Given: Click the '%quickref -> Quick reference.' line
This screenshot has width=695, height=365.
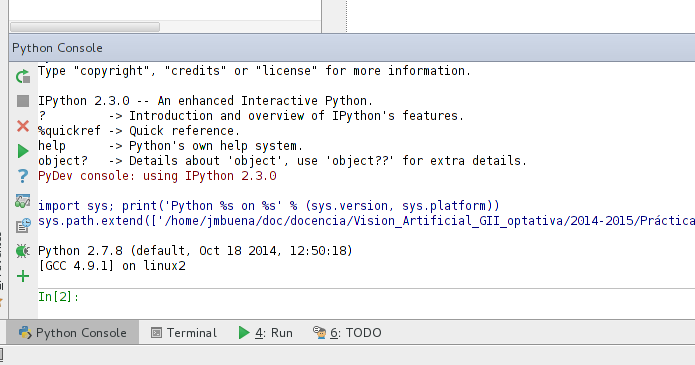Looking at the screenshot, I should click(139, 131).
